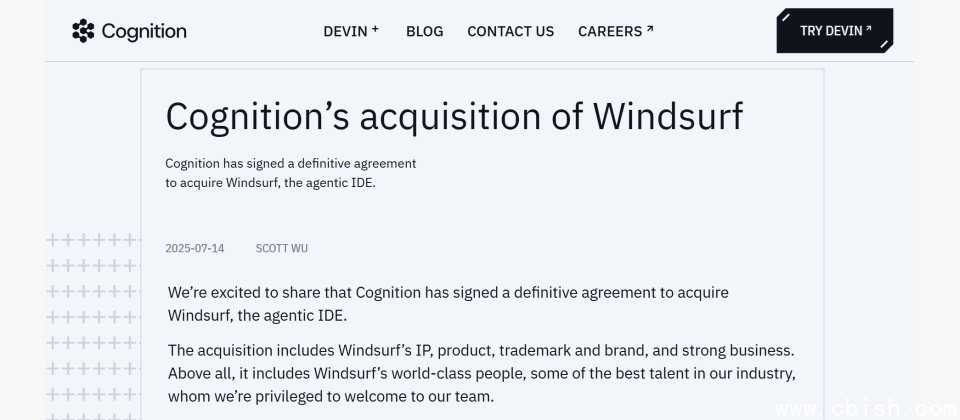The height and width of the screenshot is (420, 960).
Task: Click the Cognition hexagon cluster logo icon
Action: pos(83,31)
